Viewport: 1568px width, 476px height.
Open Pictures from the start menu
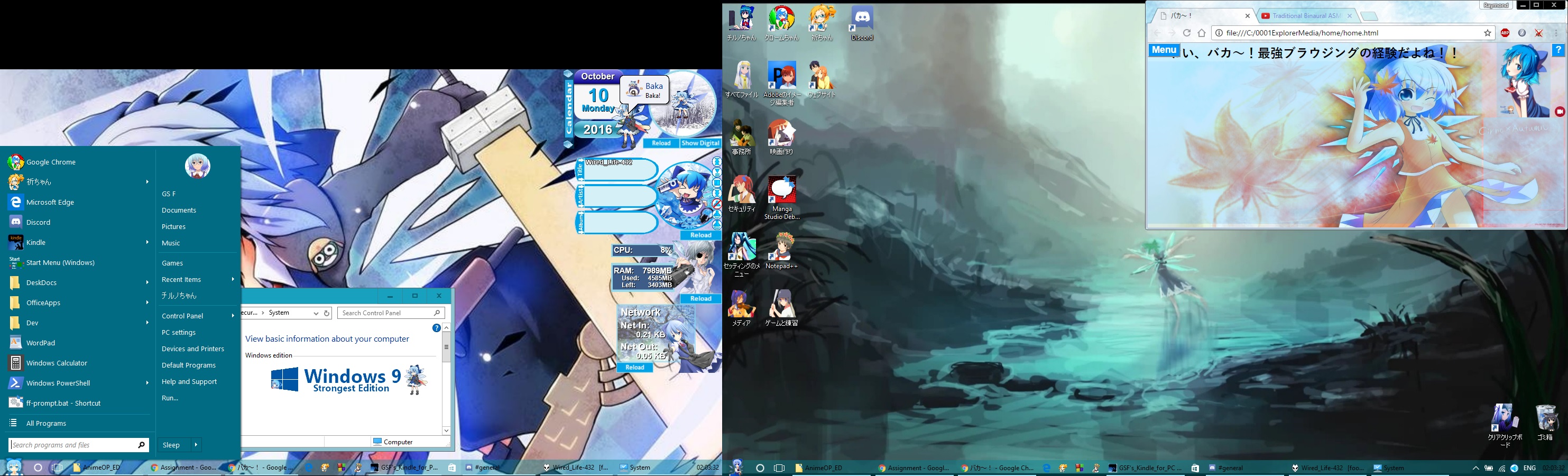coord(173,226)
